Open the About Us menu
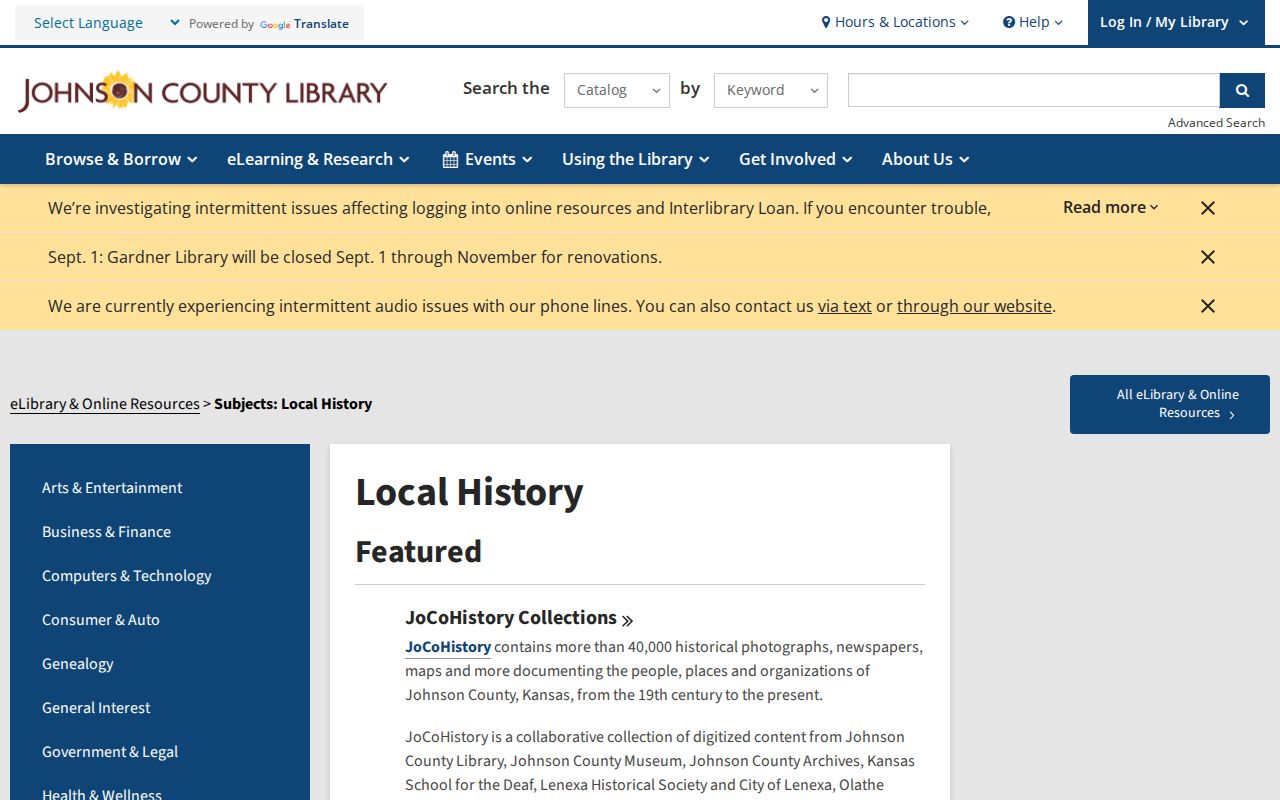Screen dimensions: 1280x800 [x=925, y=159]
